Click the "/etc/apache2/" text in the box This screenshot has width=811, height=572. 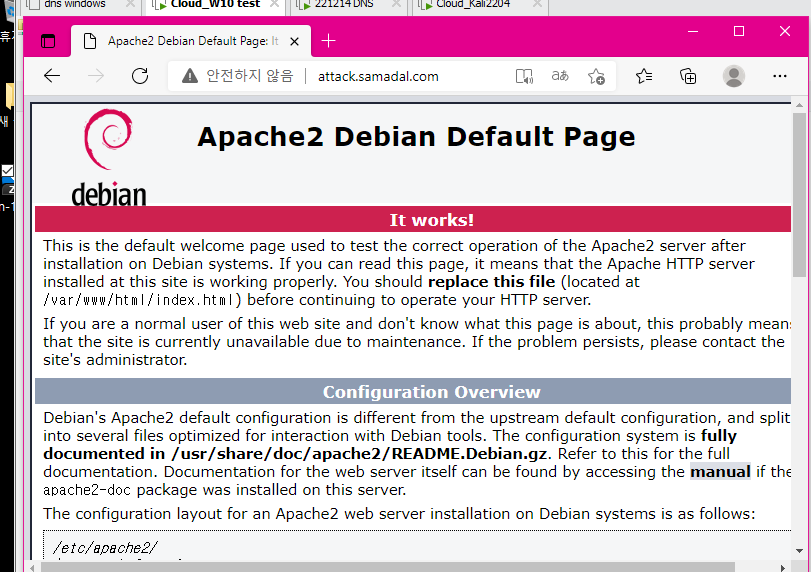click(105, 548)
